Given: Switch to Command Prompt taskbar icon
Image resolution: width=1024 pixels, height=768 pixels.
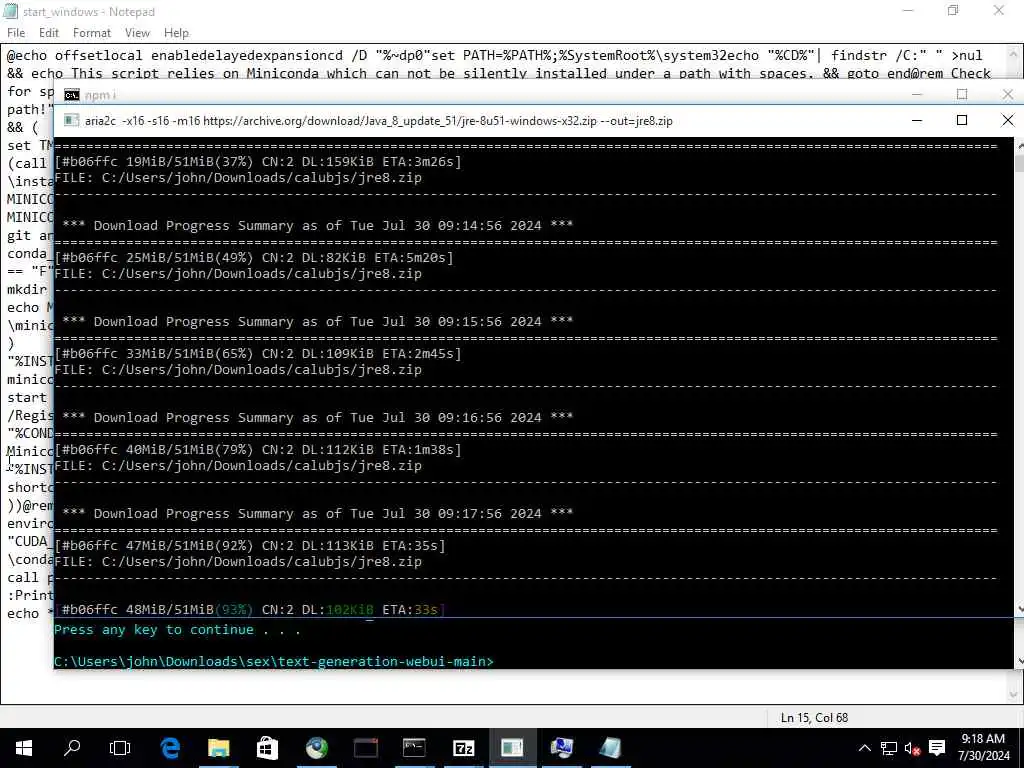Looking at the screenshot, I should tap(414, 748).
